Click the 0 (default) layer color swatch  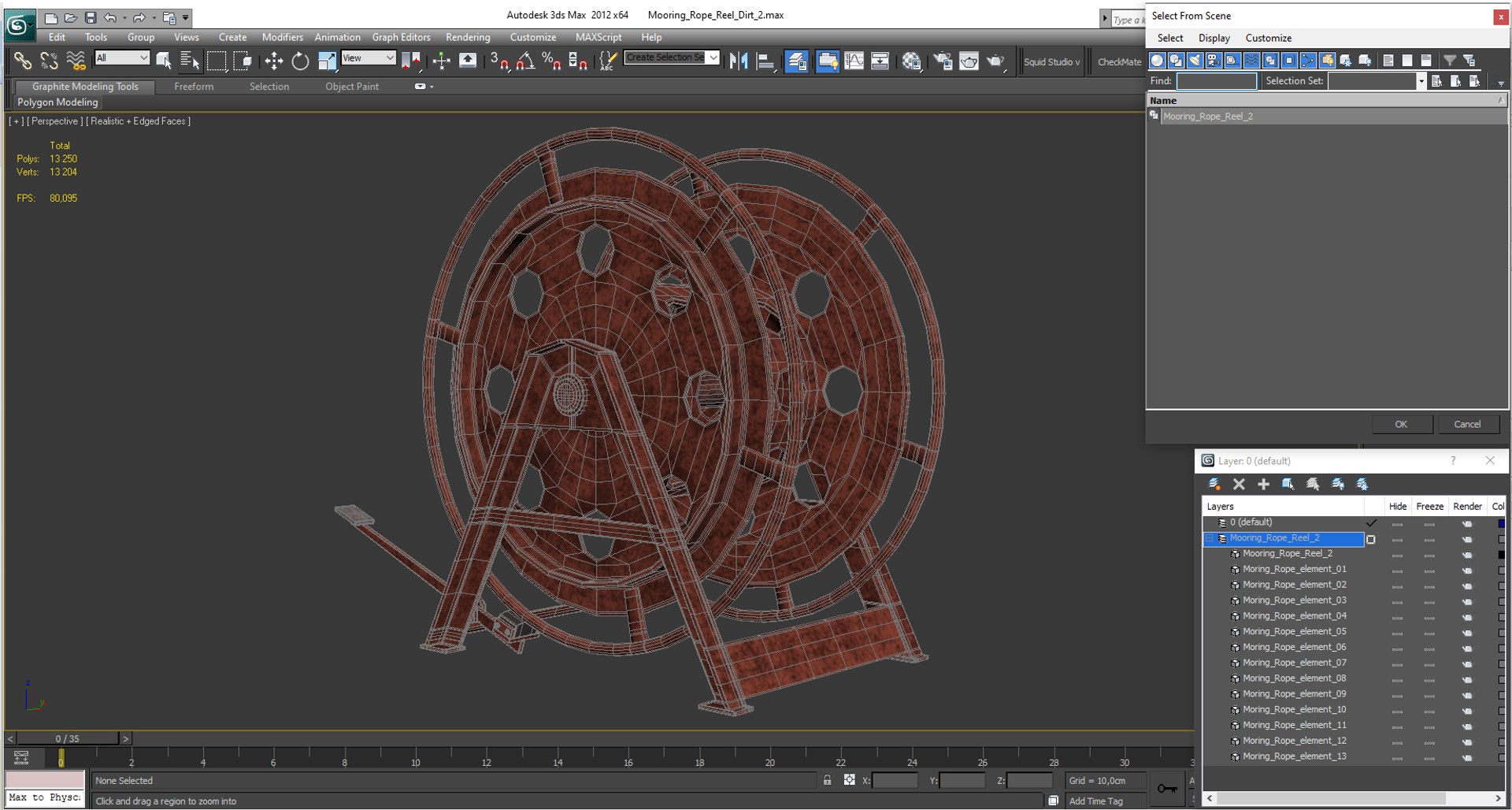click(x=1501, y=523)
